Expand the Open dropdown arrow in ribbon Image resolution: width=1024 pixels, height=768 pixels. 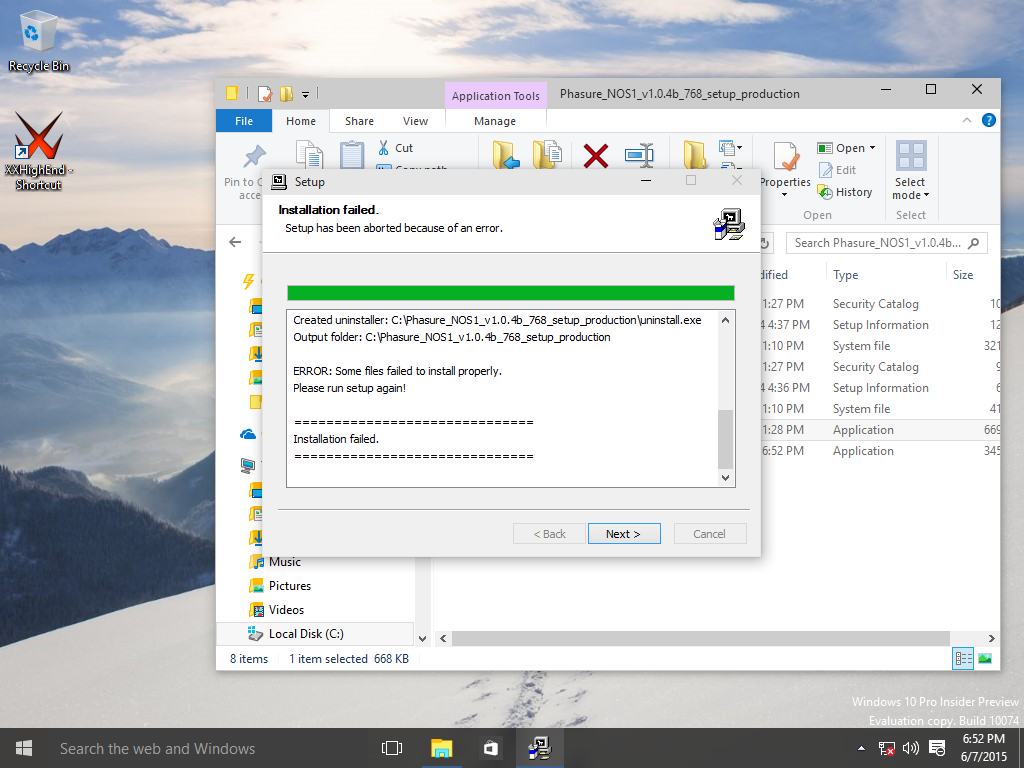point(872,148)
